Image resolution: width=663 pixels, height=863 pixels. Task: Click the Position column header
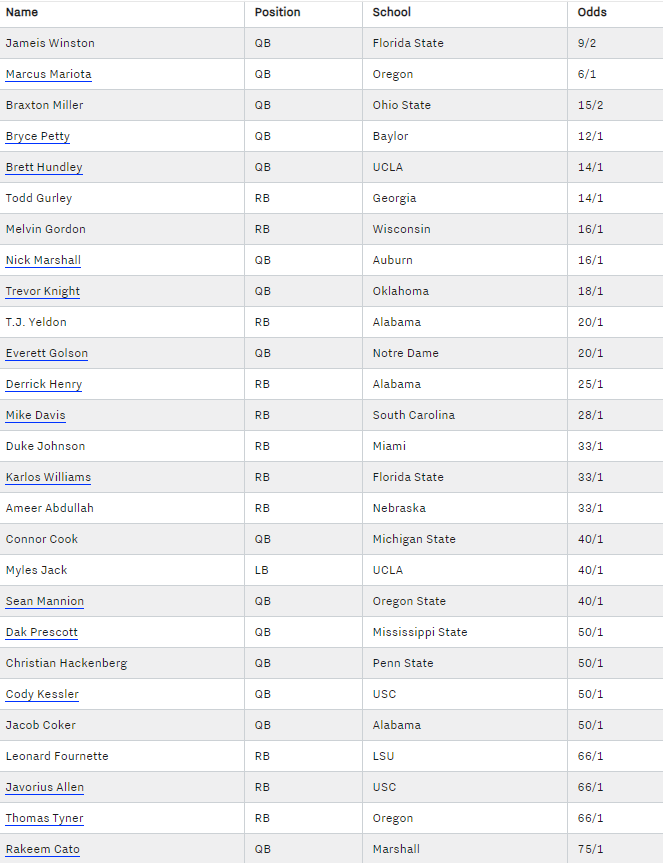tap(277, 12)
